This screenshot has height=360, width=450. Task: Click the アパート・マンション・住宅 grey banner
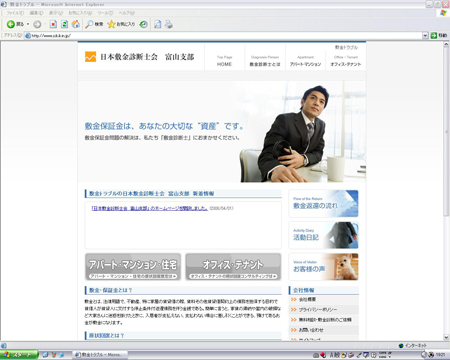pyautogui.click(x=133, y=267)
